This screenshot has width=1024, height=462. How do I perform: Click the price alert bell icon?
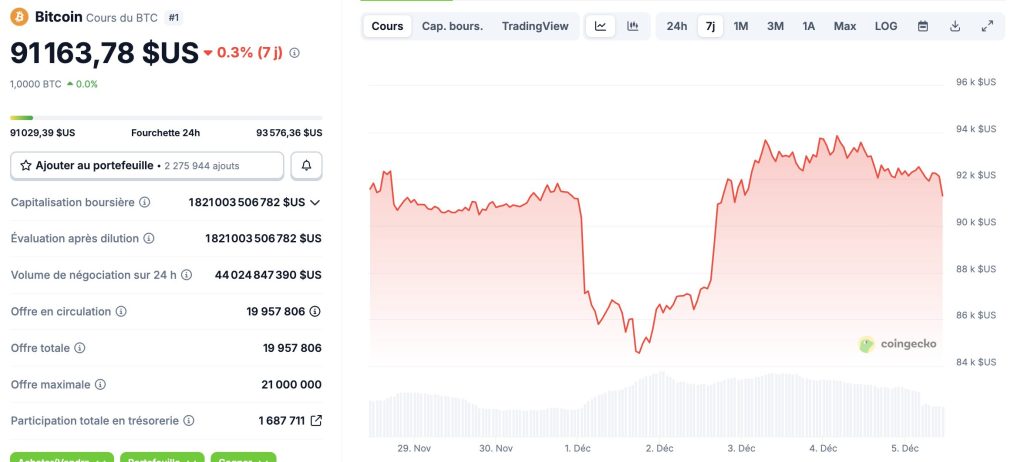(306, 165)
